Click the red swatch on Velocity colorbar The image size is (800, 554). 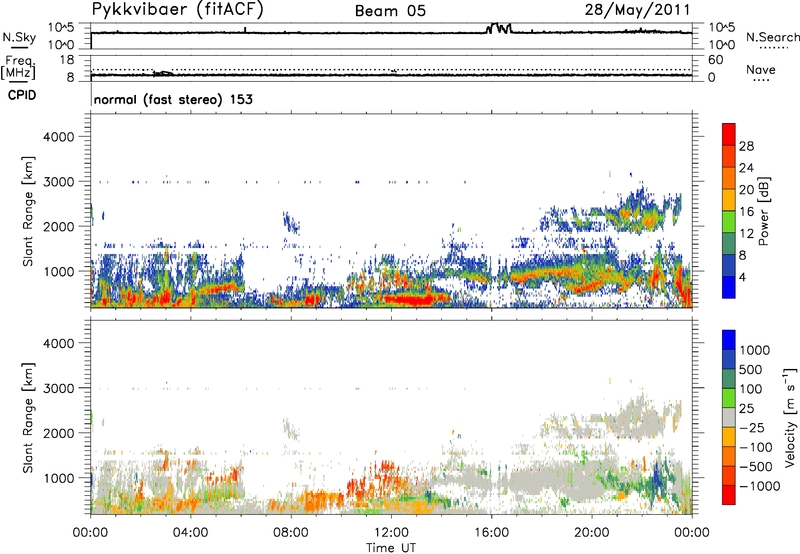[729, 495]
